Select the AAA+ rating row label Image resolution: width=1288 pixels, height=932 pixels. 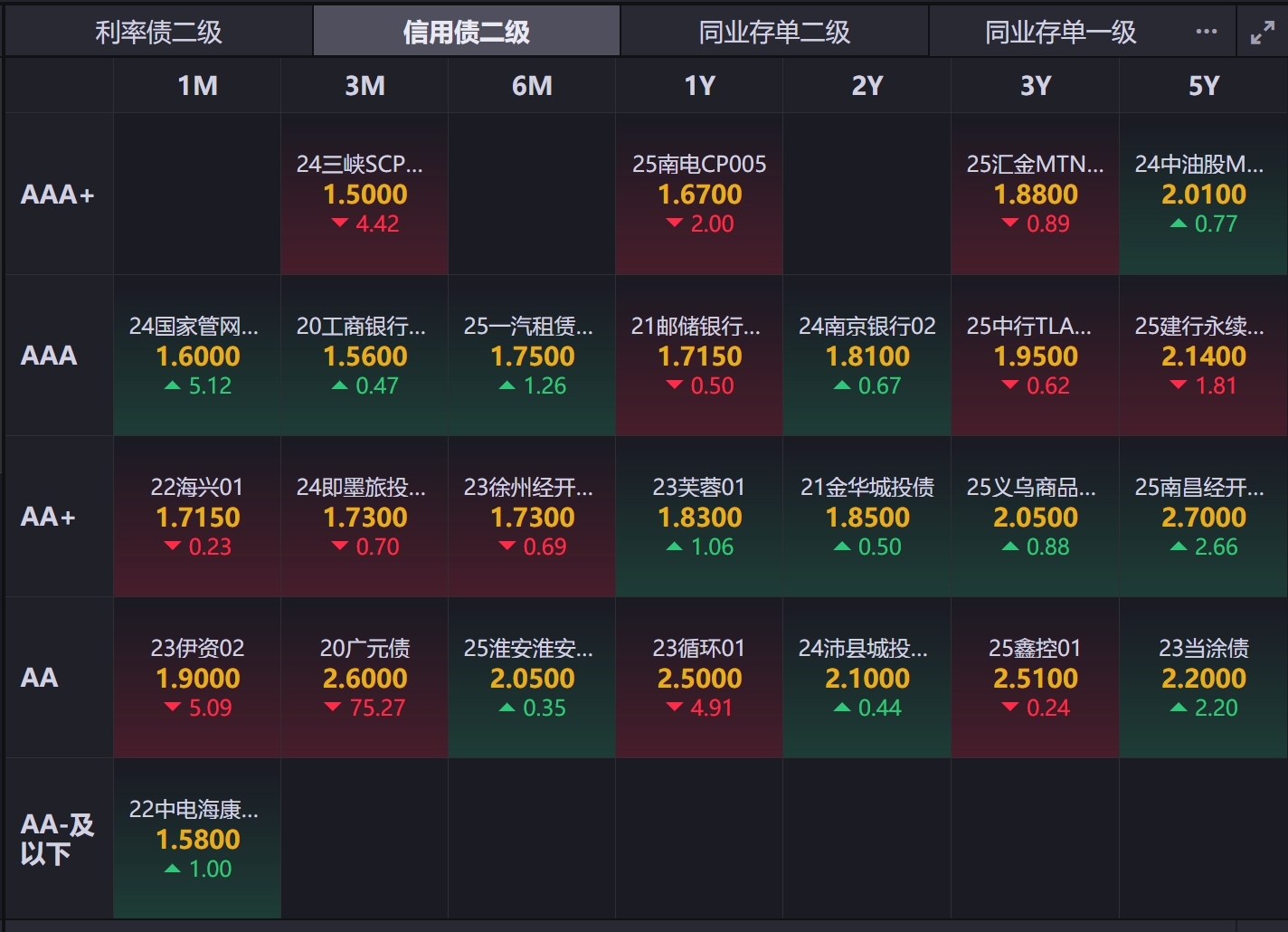58,195
